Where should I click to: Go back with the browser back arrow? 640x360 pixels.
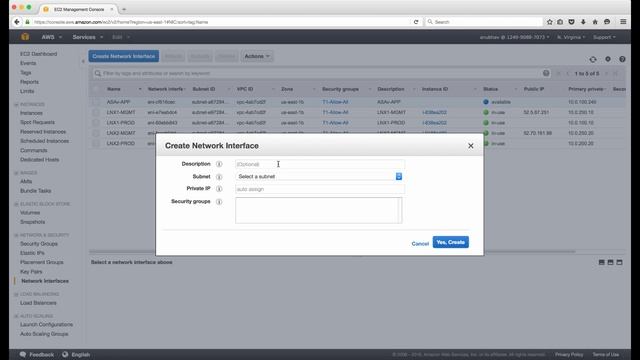17,22
